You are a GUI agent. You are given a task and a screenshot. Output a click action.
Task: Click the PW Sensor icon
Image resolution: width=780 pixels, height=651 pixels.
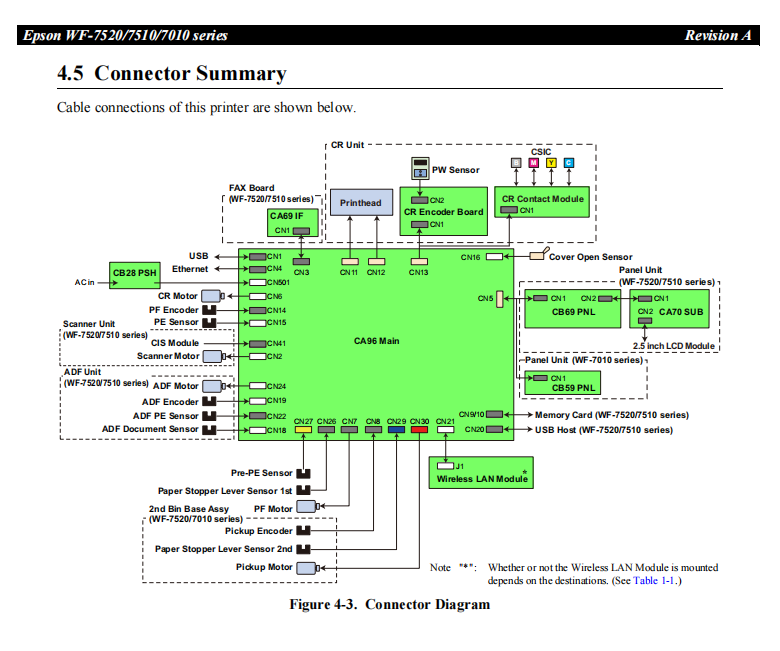421,167
